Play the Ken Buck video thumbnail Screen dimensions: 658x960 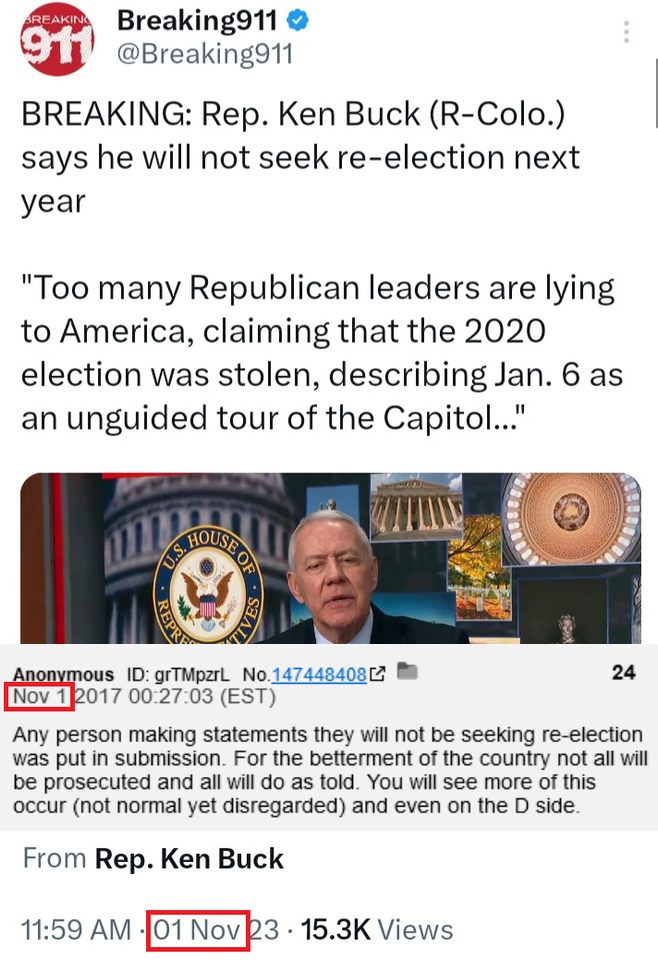pos(331,558)
